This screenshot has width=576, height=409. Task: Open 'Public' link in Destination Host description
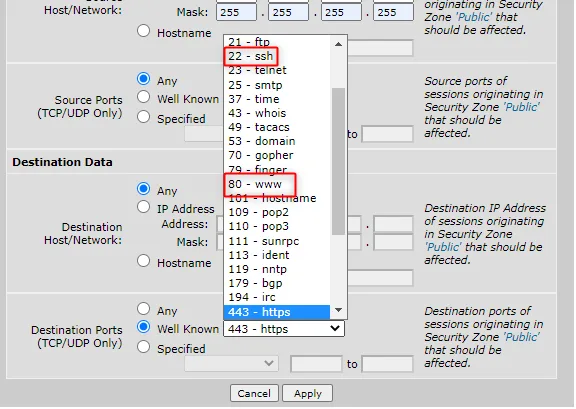pyautogui.click(x=443, y=247)
